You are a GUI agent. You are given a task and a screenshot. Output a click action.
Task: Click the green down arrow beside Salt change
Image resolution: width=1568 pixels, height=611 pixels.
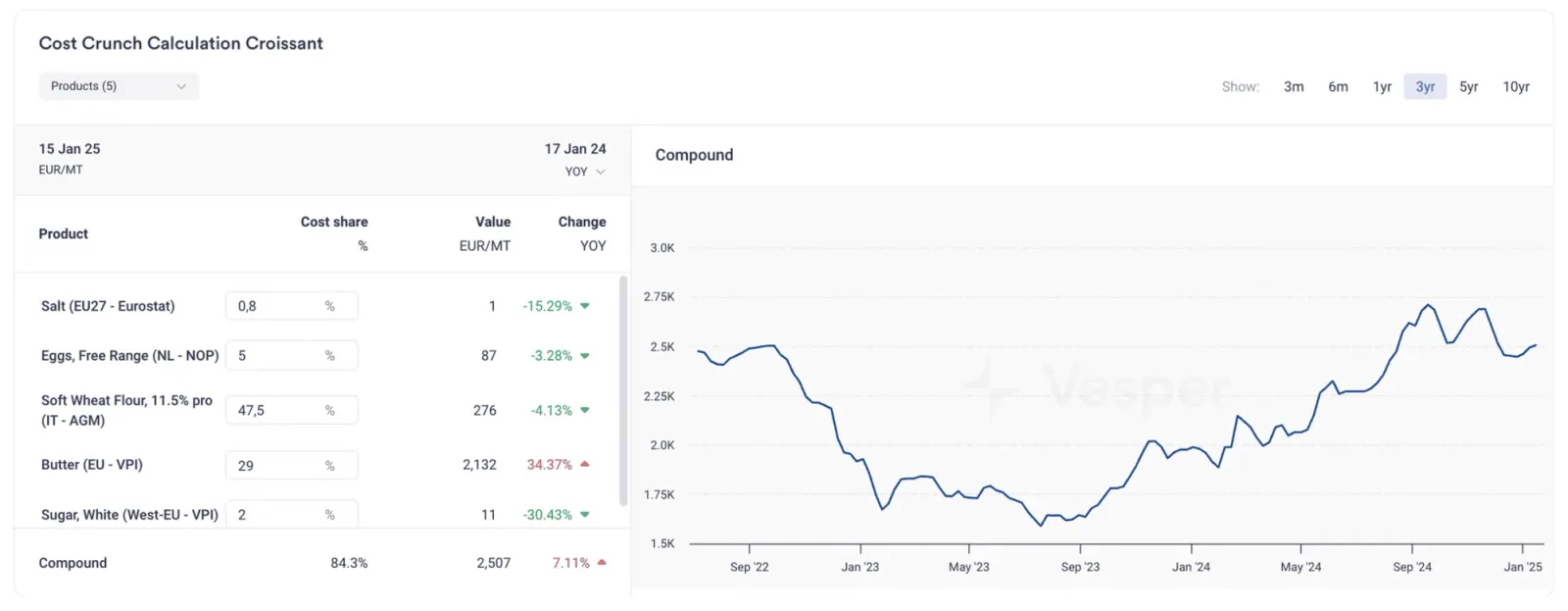pyautogui.click(x=585, y=306)
